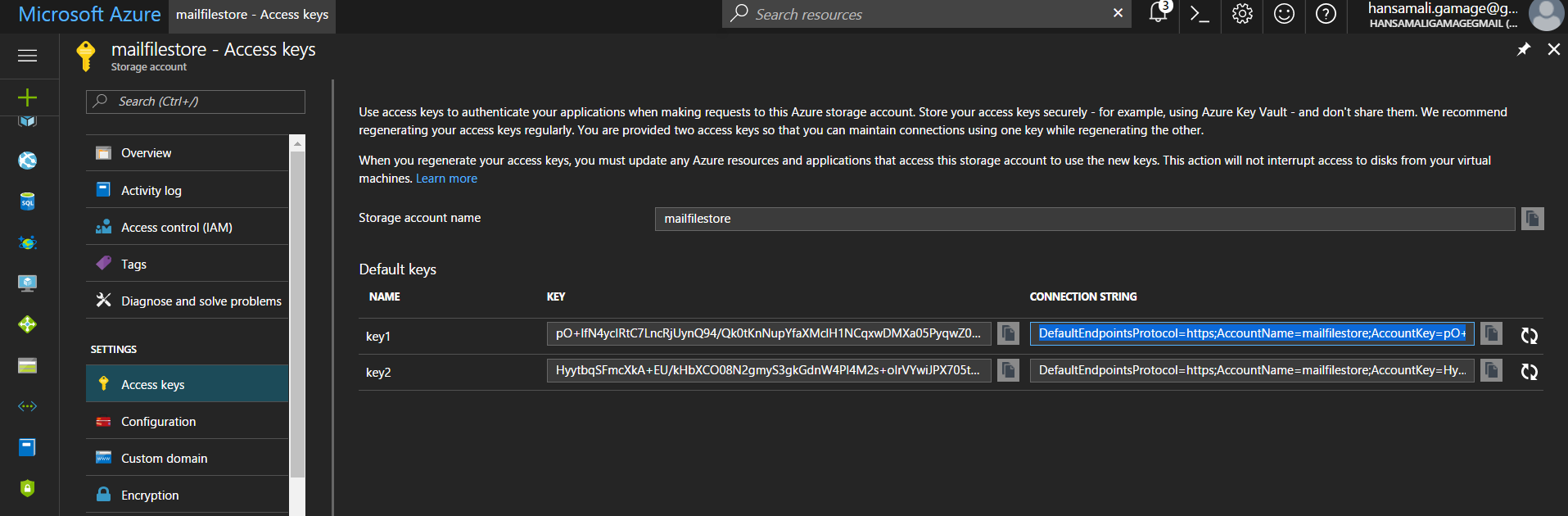The image size is (1568, 516).
Task: Clear the Search resources box
Action: click(1118, 13)
